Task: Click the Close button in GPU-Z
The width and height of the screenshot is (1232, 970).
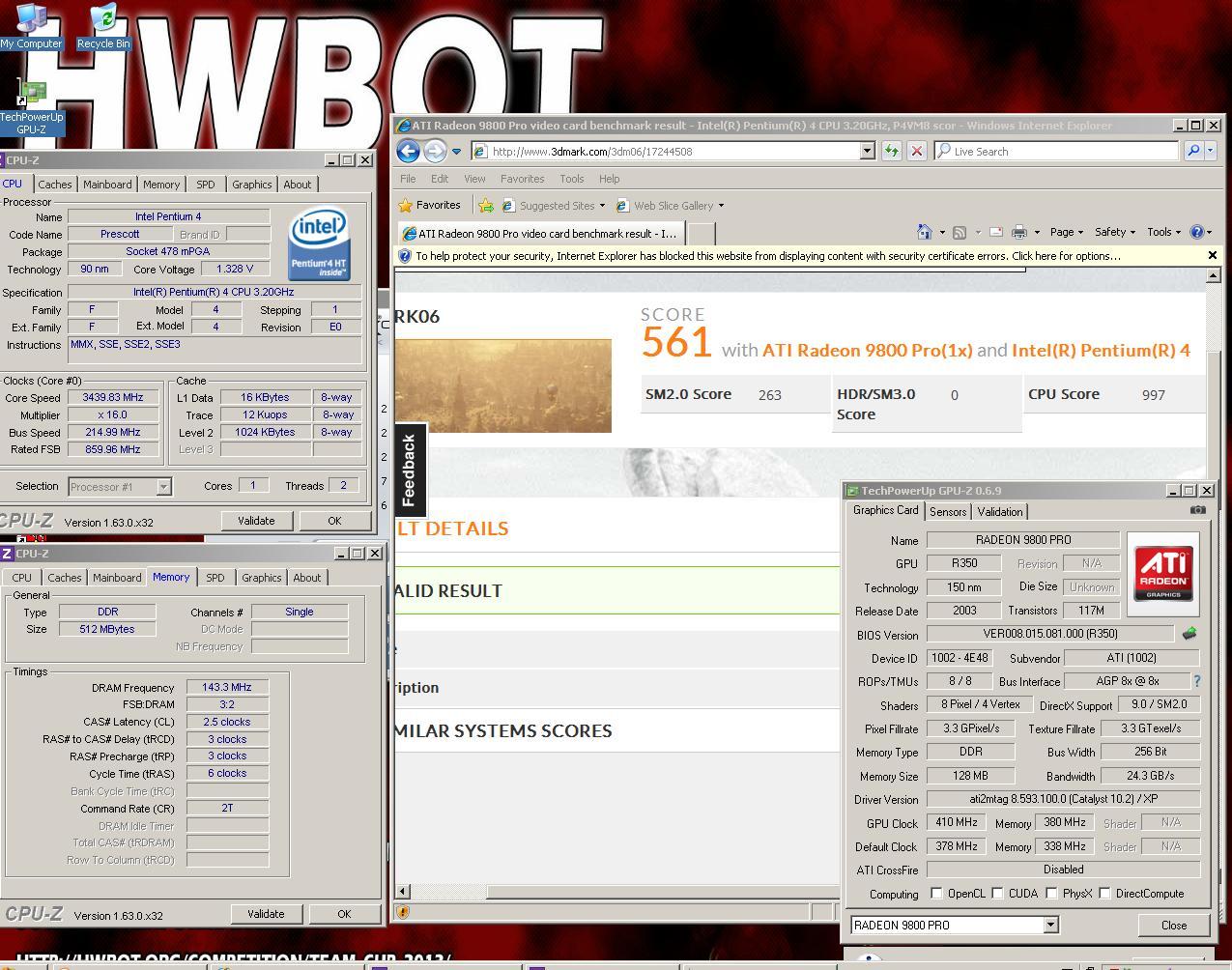Action: click(1174, 925)
